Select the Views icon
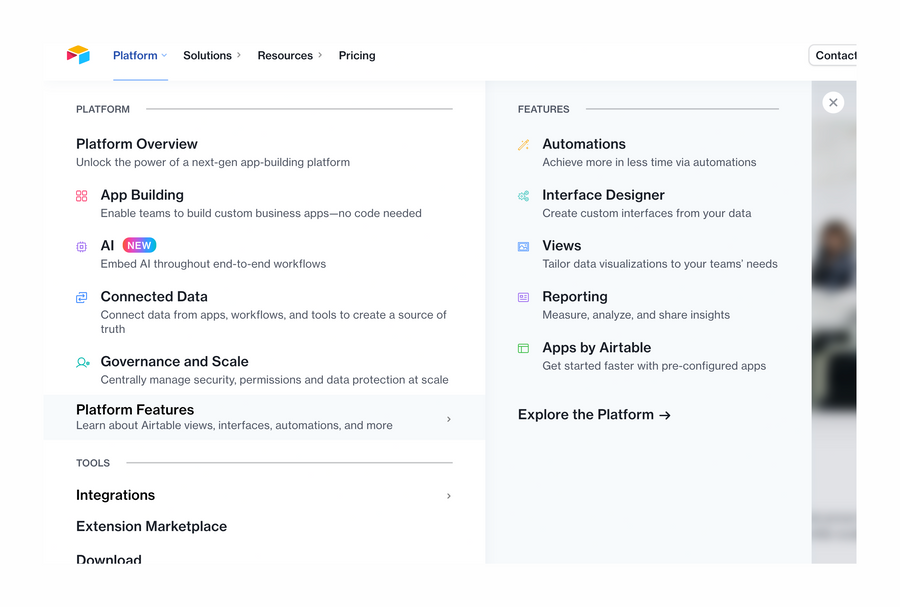Viewport: 900px width, 607px height. point(524,246)
